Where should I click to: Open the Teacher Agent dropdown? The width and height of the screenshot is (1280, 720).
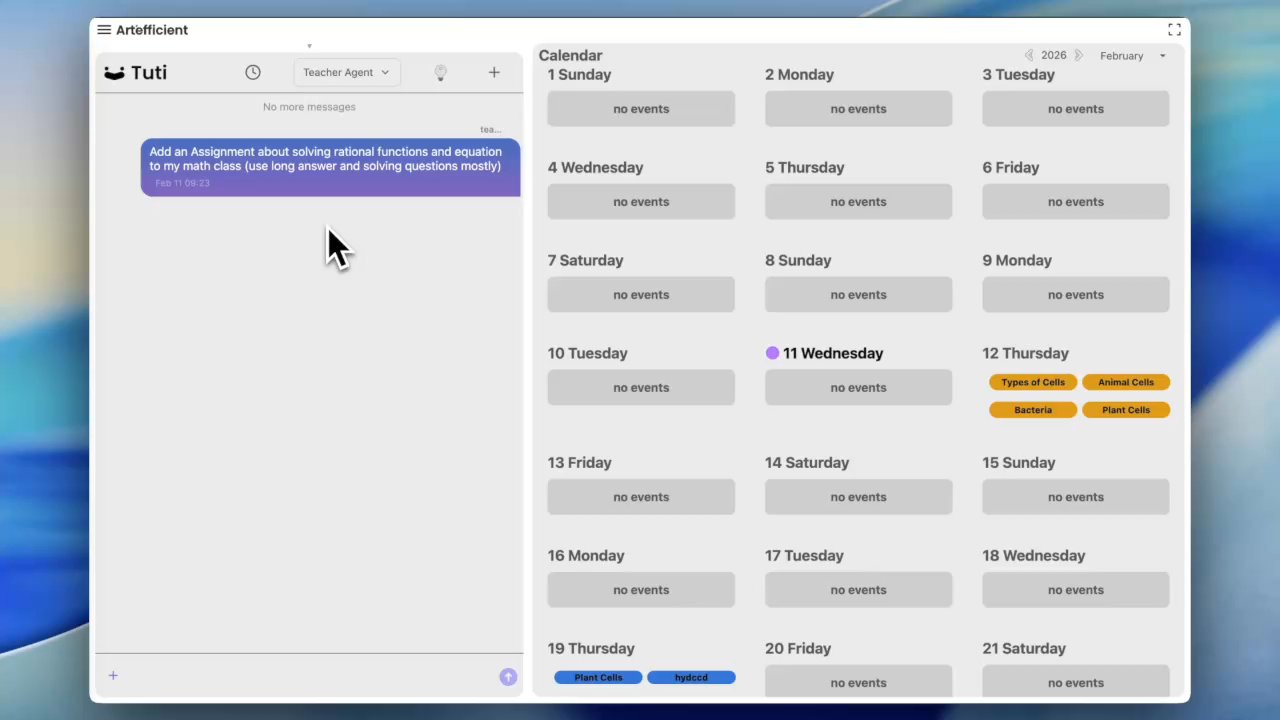pyautogui.click(x=346, y=72)
